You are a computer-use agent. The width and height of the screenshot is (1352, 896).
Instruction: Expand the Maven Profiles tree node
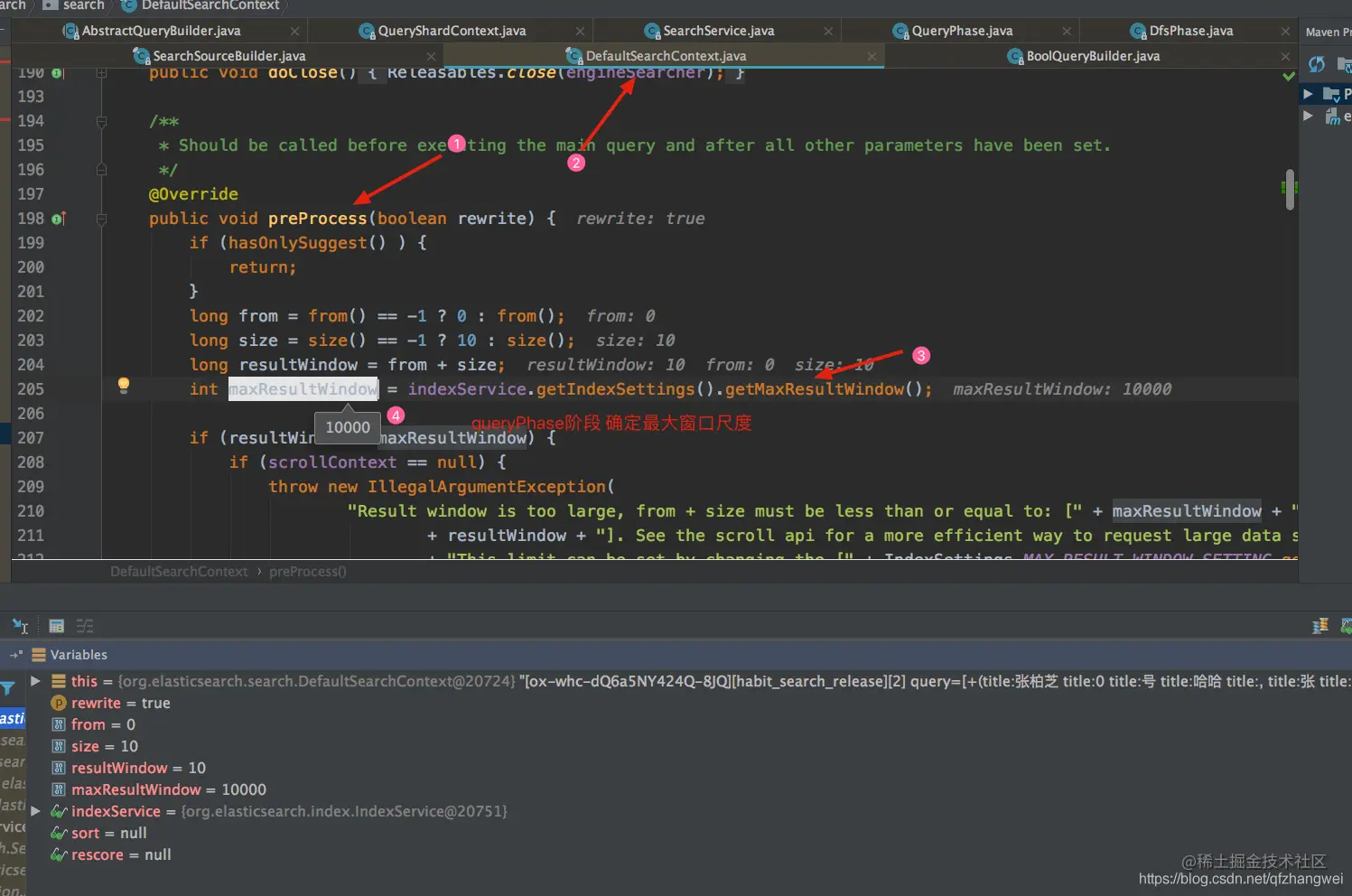(1308, 94)
